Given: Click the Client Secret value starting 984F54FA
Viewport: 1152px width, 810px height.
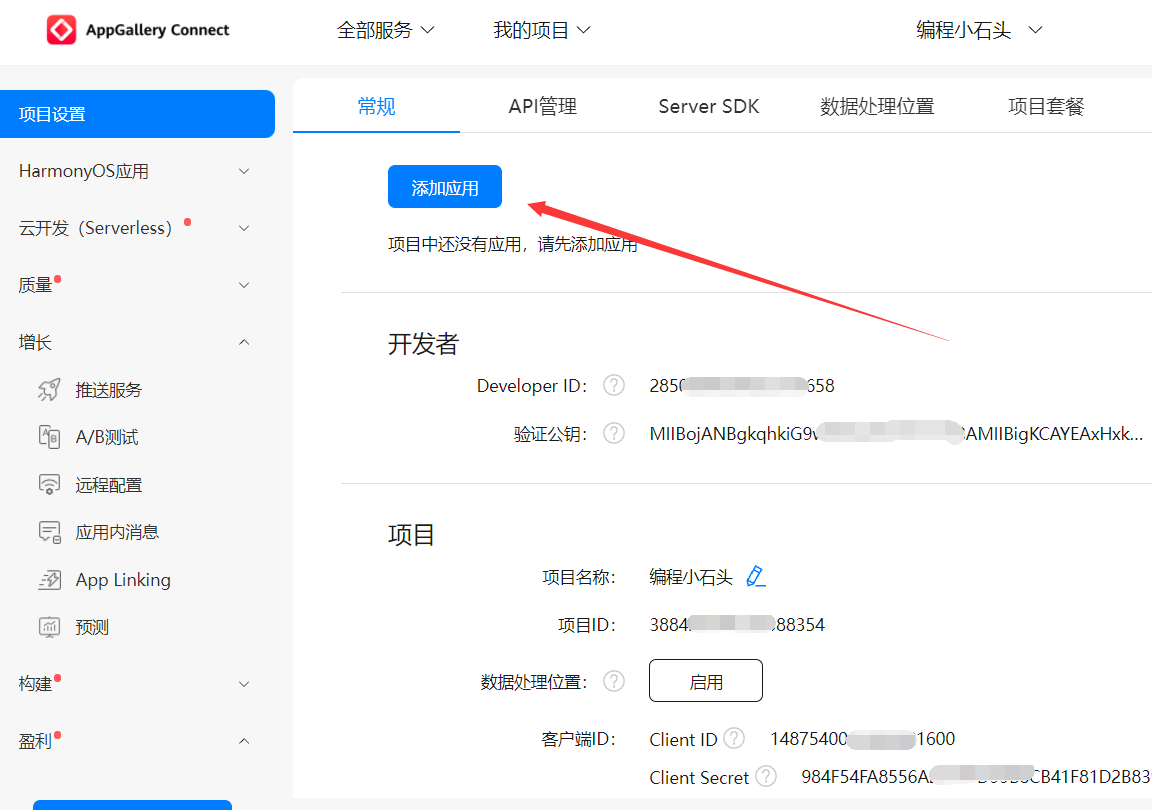Looking at the screenshot, I should click(x=976, y=777).
